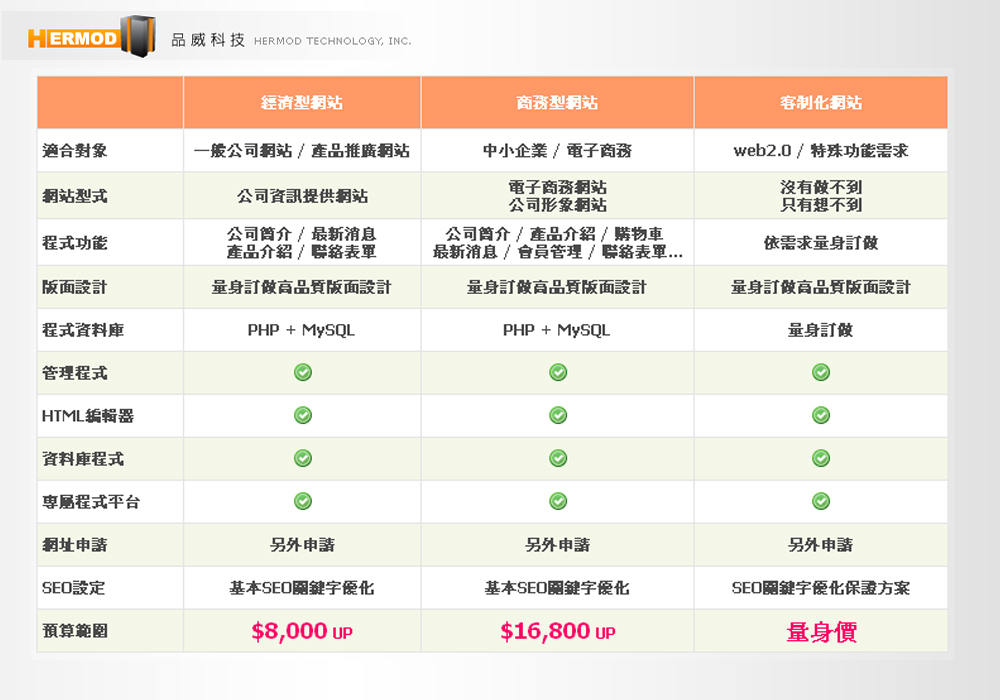Click the HERMOD logo at top left

(x=74, y=39)
